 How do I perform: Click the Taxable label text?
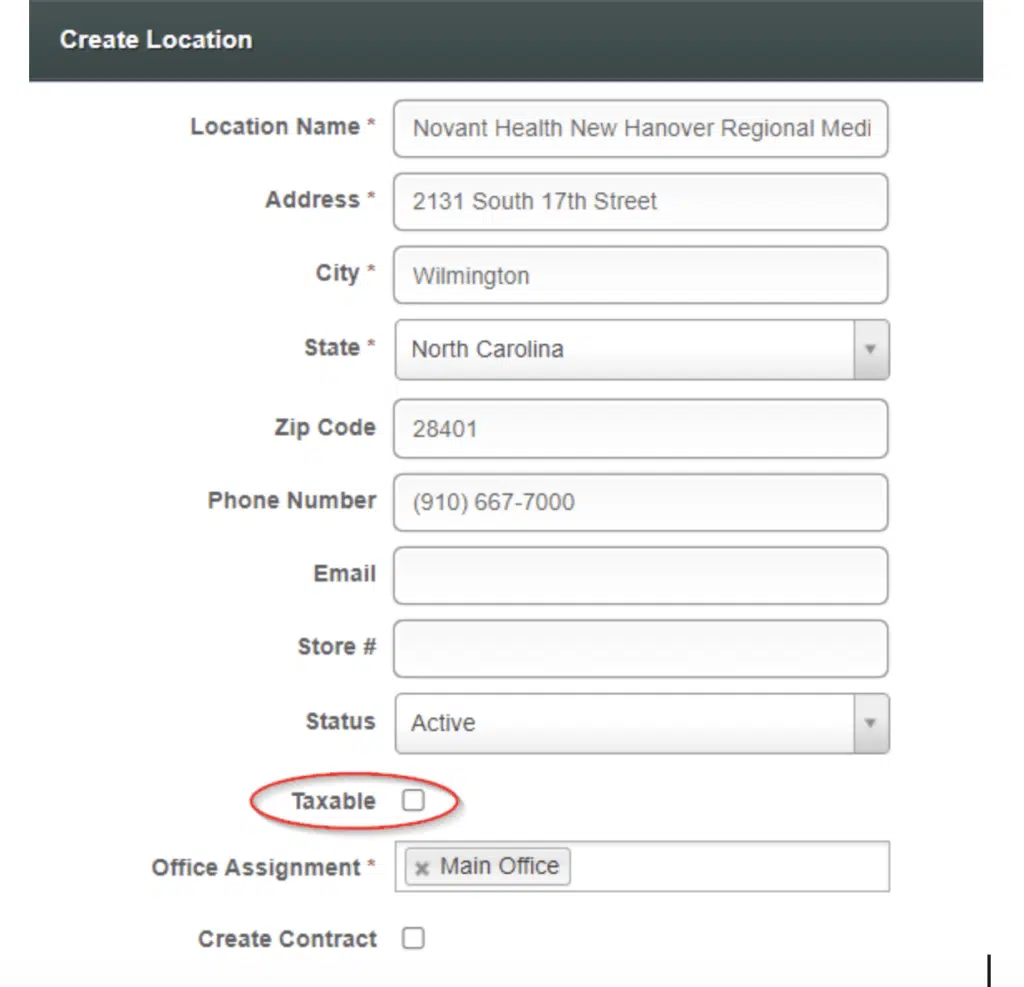[333, 801]
